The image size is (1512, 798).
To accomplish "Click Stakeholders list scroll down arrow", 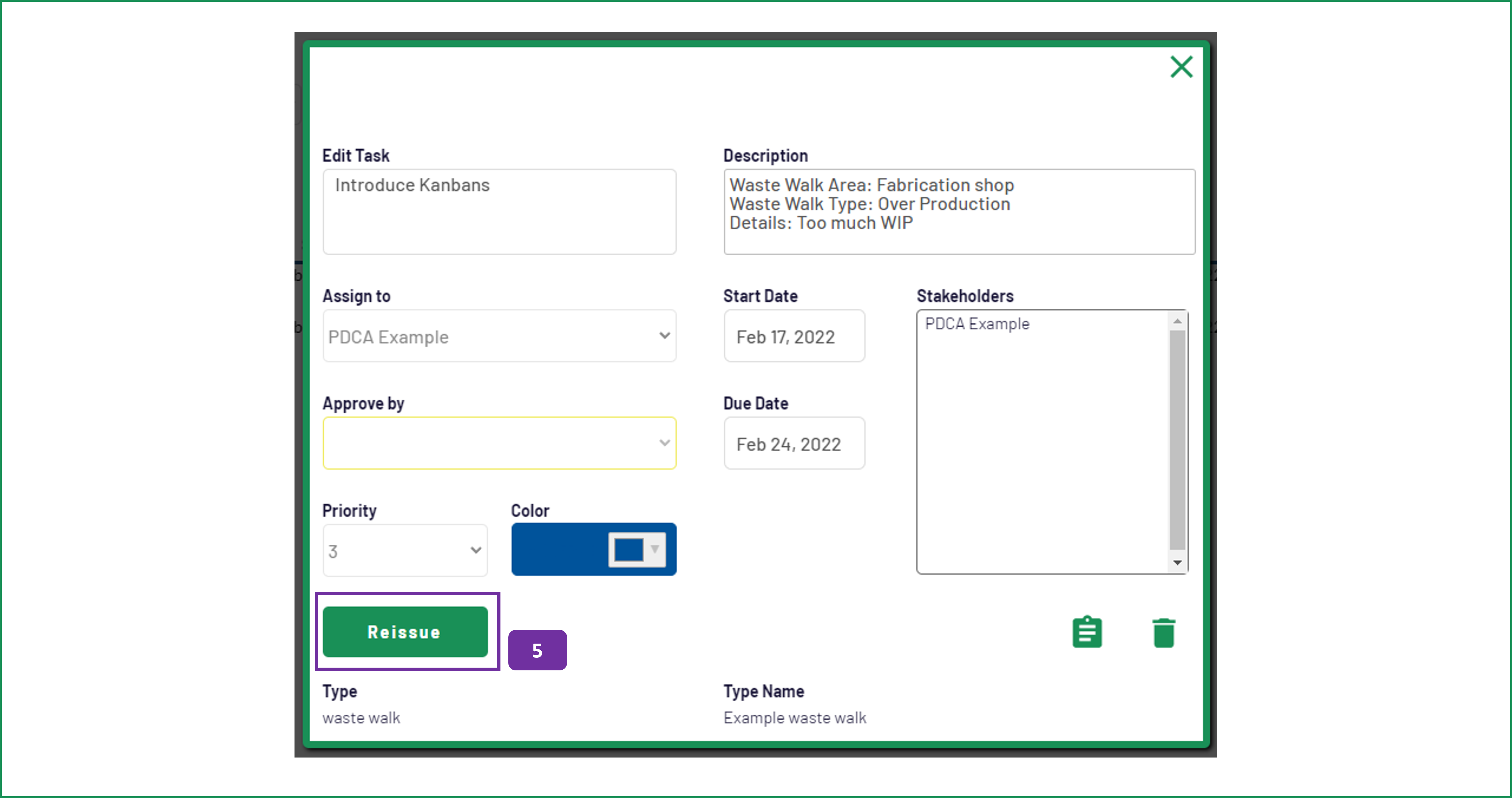I will (1177, 563).
